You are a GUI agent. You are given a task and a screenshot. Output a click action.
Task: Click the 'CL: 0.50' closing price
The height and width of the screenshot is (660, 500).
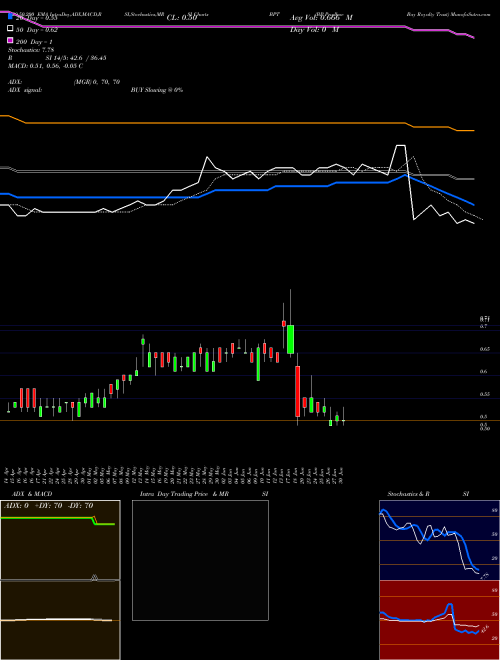182,18
